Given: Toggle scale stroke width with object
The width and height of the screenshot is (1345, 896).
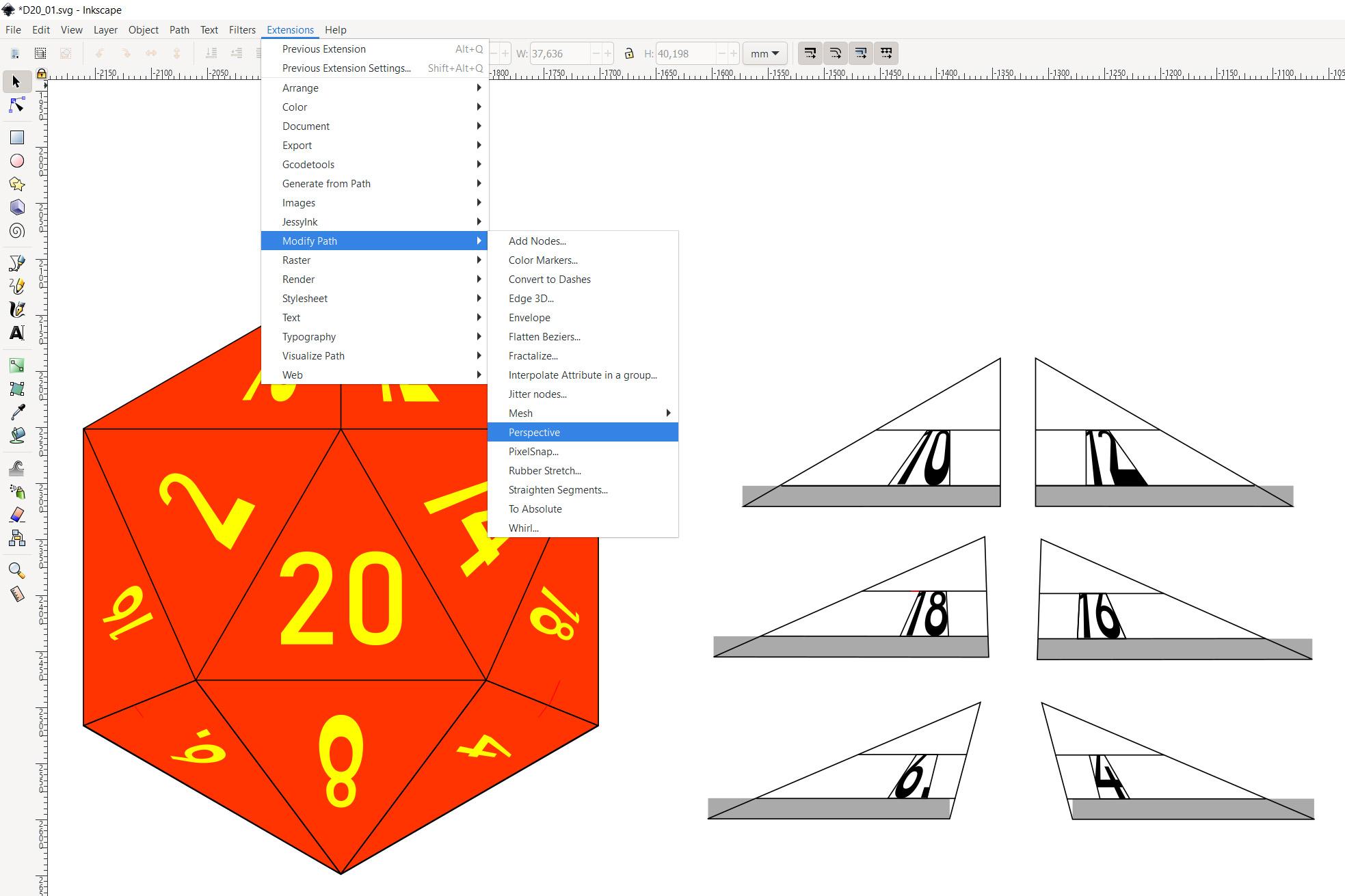Looking at the screenshot, I should click(x=810, y=53).
